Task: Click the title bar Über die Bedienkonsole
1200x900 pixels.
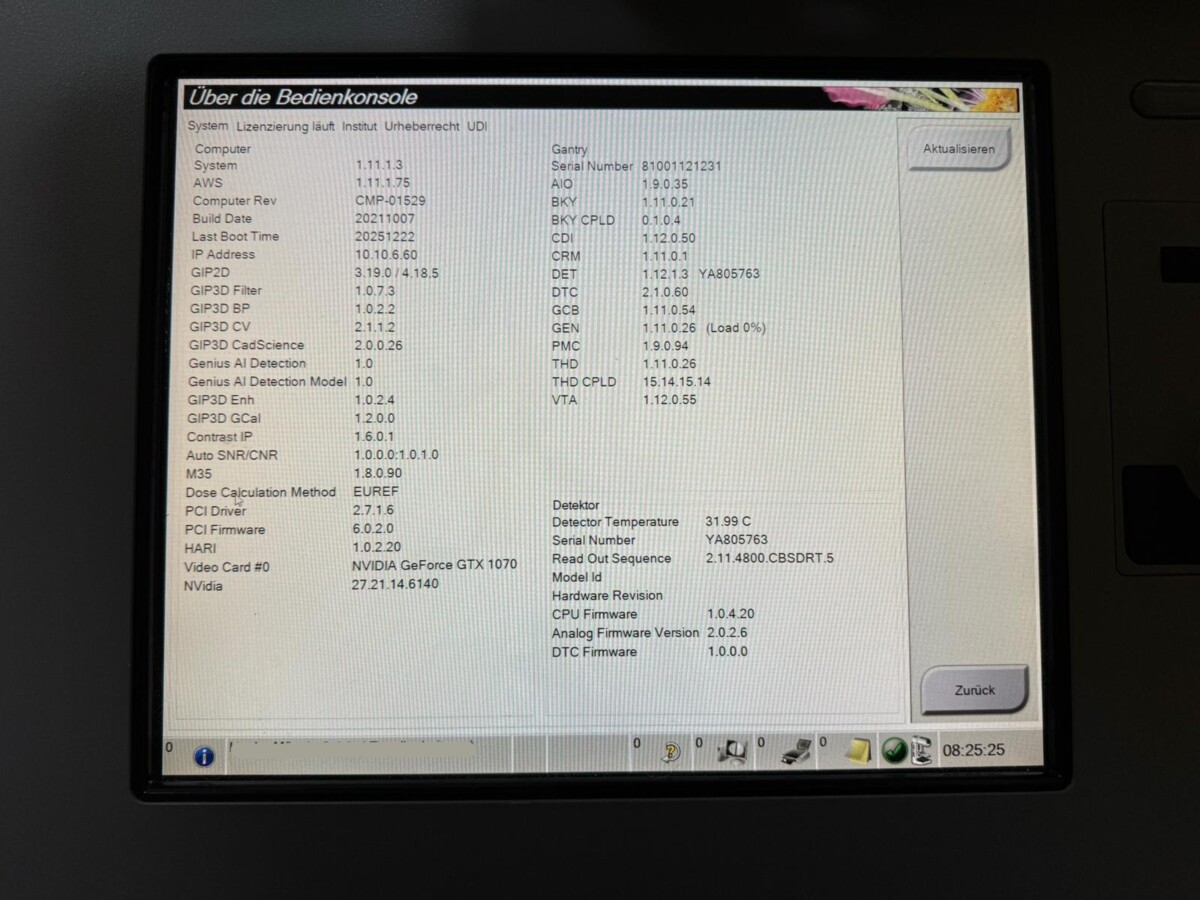Action: 300,97
